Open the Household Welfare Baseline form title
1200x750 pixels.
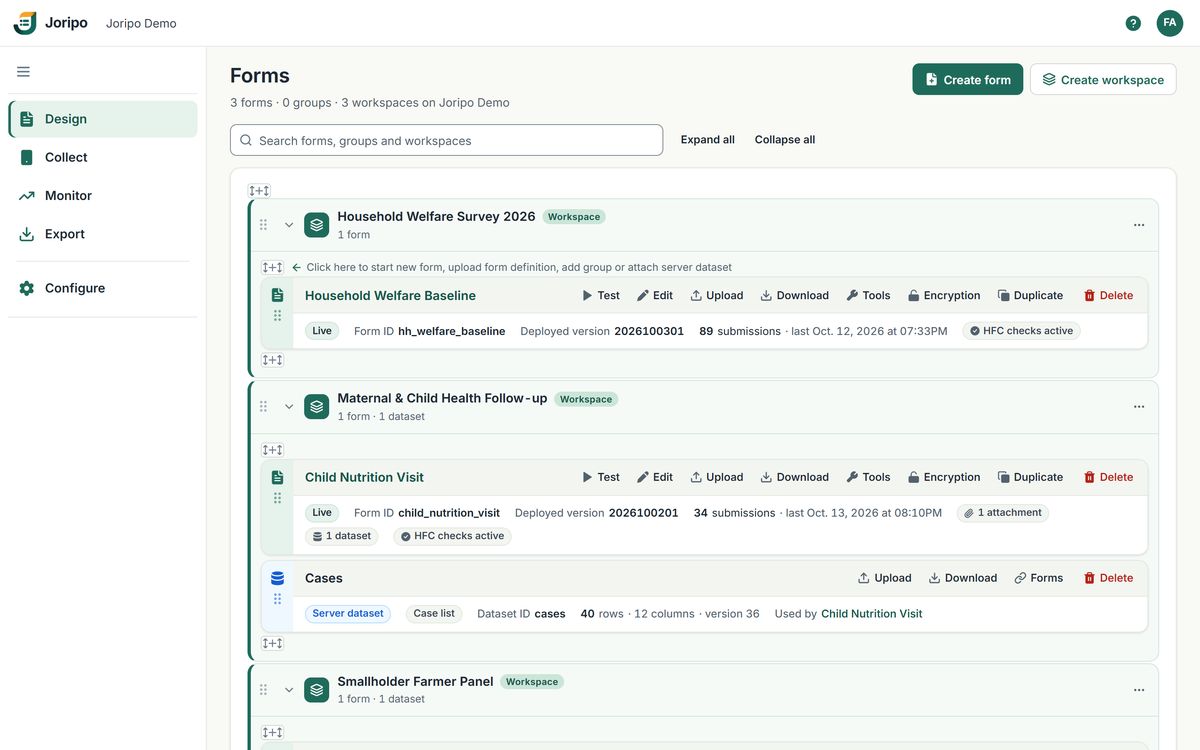click(390, 296)
